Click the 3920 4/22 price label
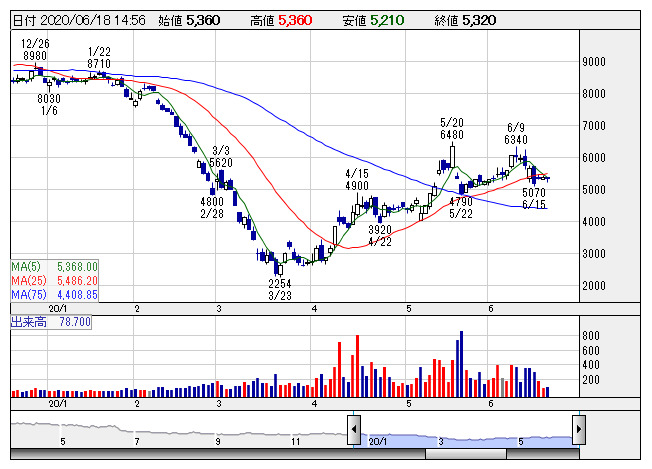652x469 pixels. [380, 236]
